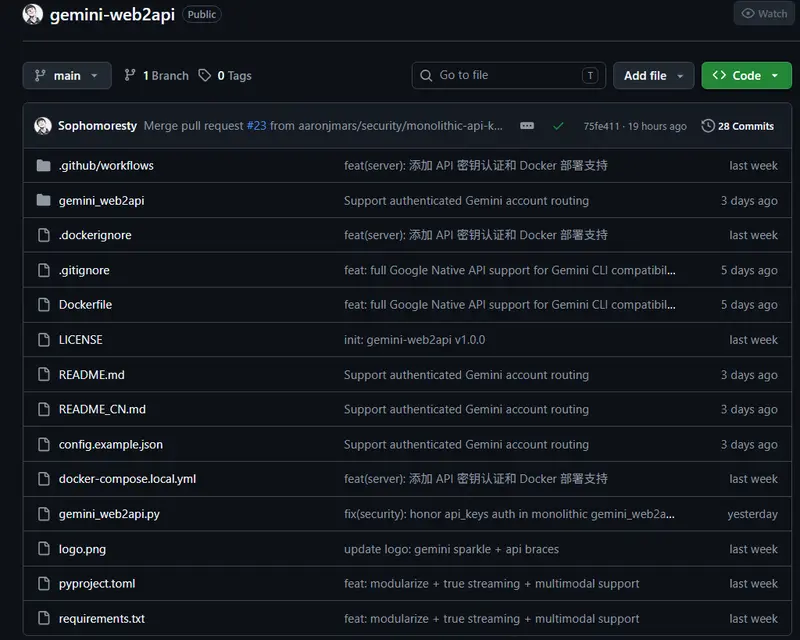
Task: Expand commit message ellipsis button
Action: [527, 126]
